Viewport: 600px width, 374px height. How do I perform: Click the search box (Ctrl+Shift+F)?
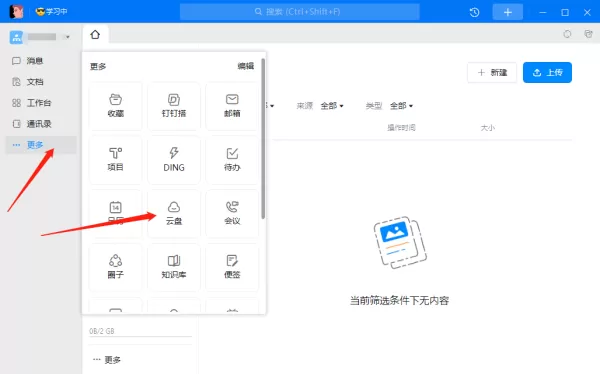[300, 12]
